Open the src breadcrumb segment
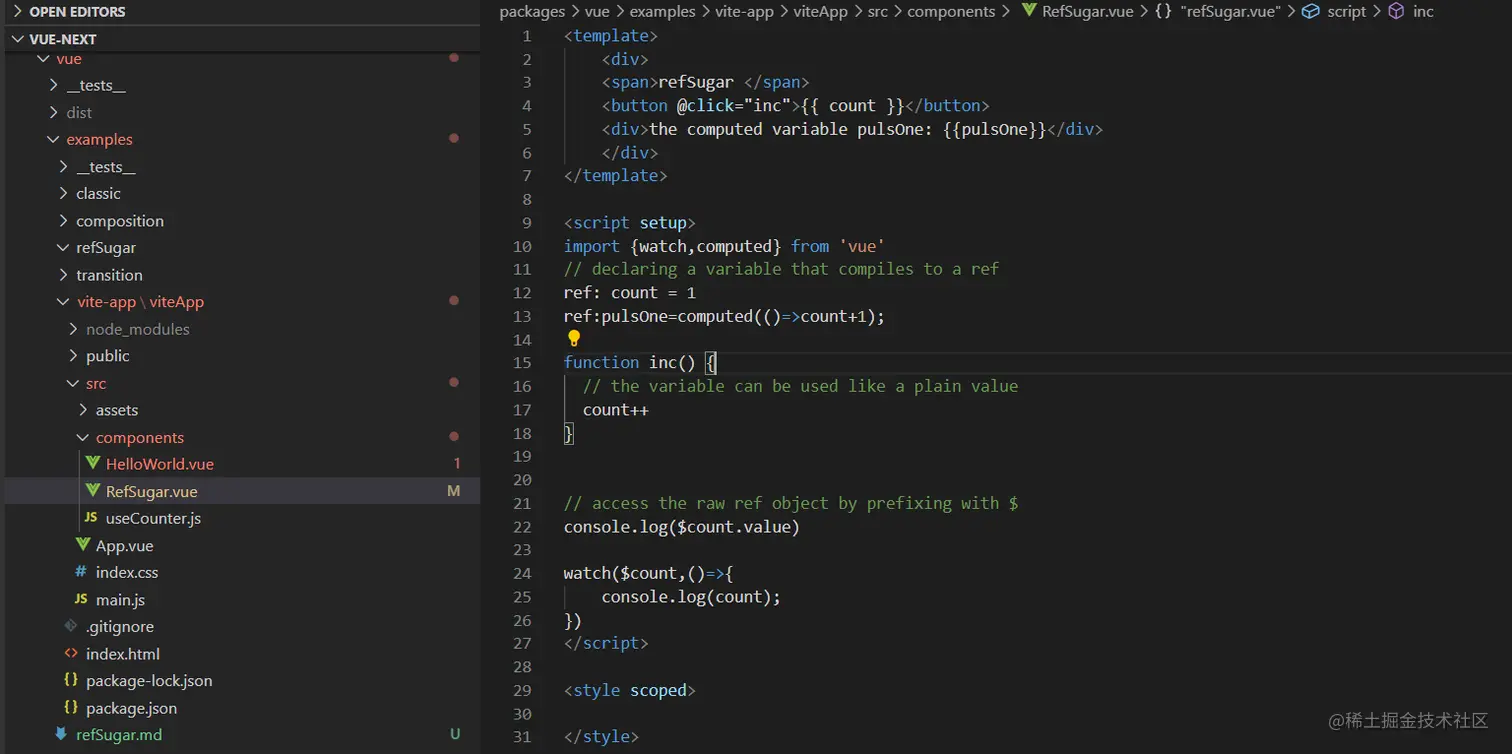 point(878,11)
